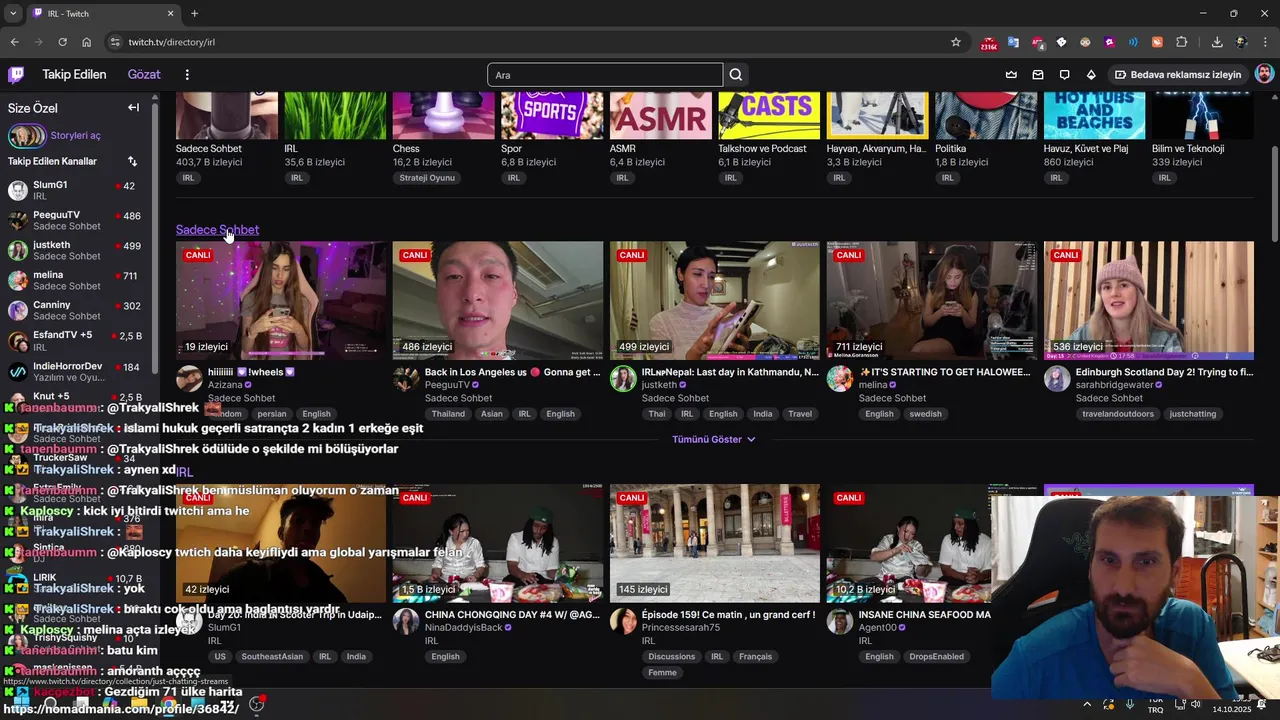Screen dimensions: 1280x720
Task: Click the orange extension icon in toolbar
Action: coord(1157,42)
